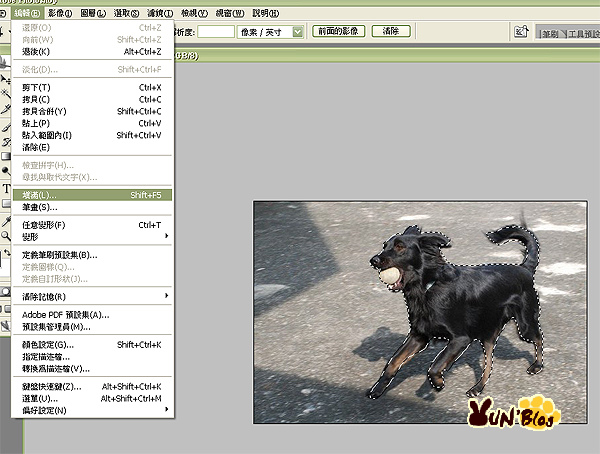The height and width of the screenshot is (454, 600).
Task: Click the dog photo canvas
Action: click(420, 312)
